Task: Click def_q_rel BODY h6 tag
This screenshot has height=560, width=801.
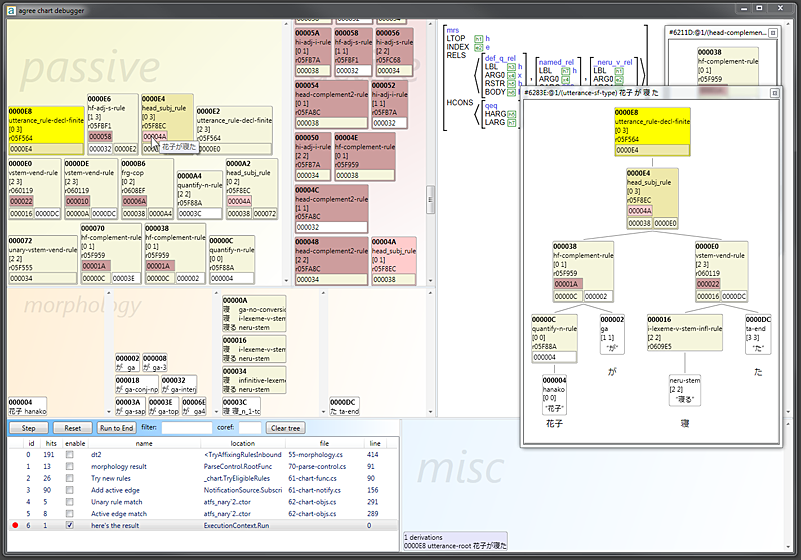Action: [x=511, y=92]
